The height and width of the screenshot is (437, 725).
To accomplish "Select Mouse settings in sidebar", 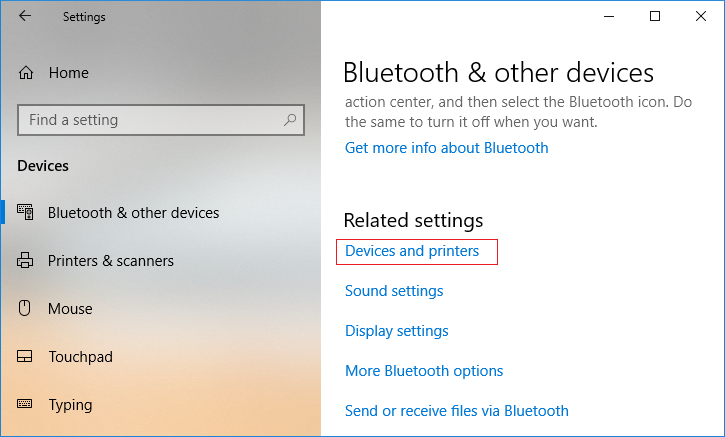I will [x=70, y=309].
